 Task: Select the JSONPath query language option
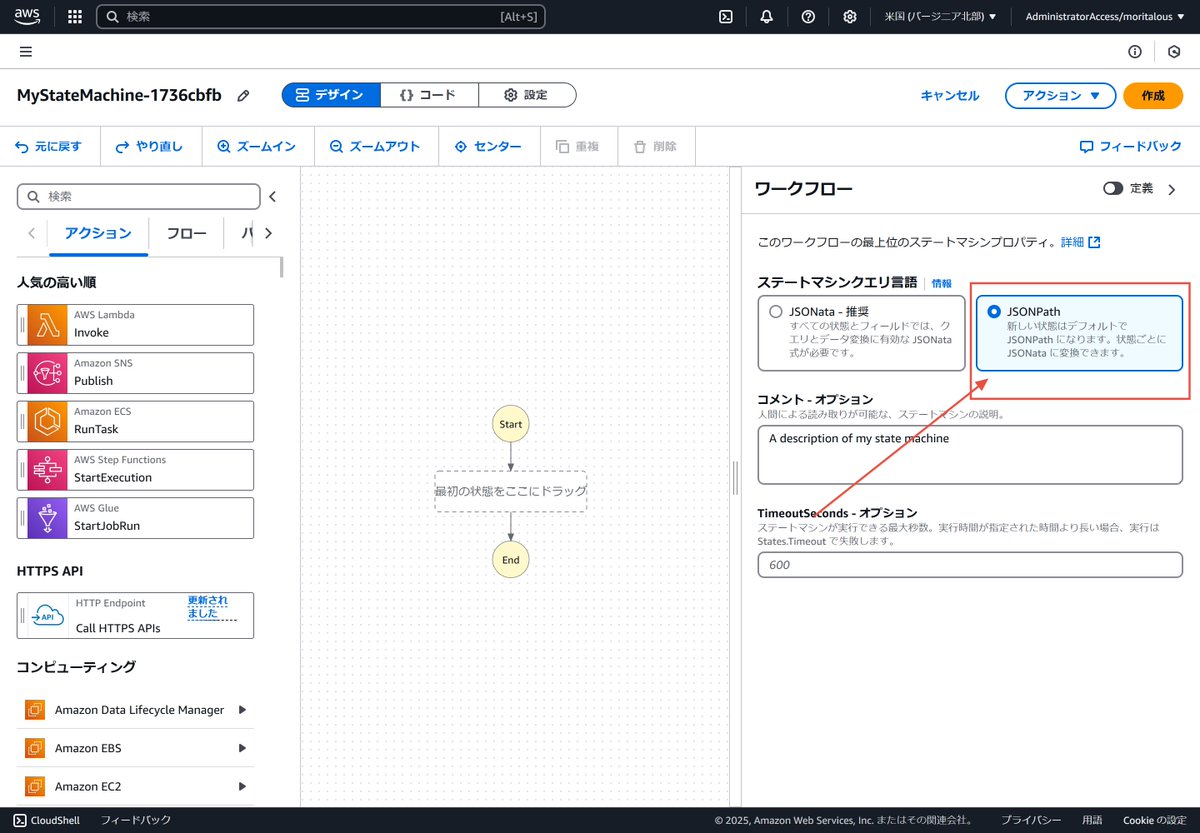1079,332
